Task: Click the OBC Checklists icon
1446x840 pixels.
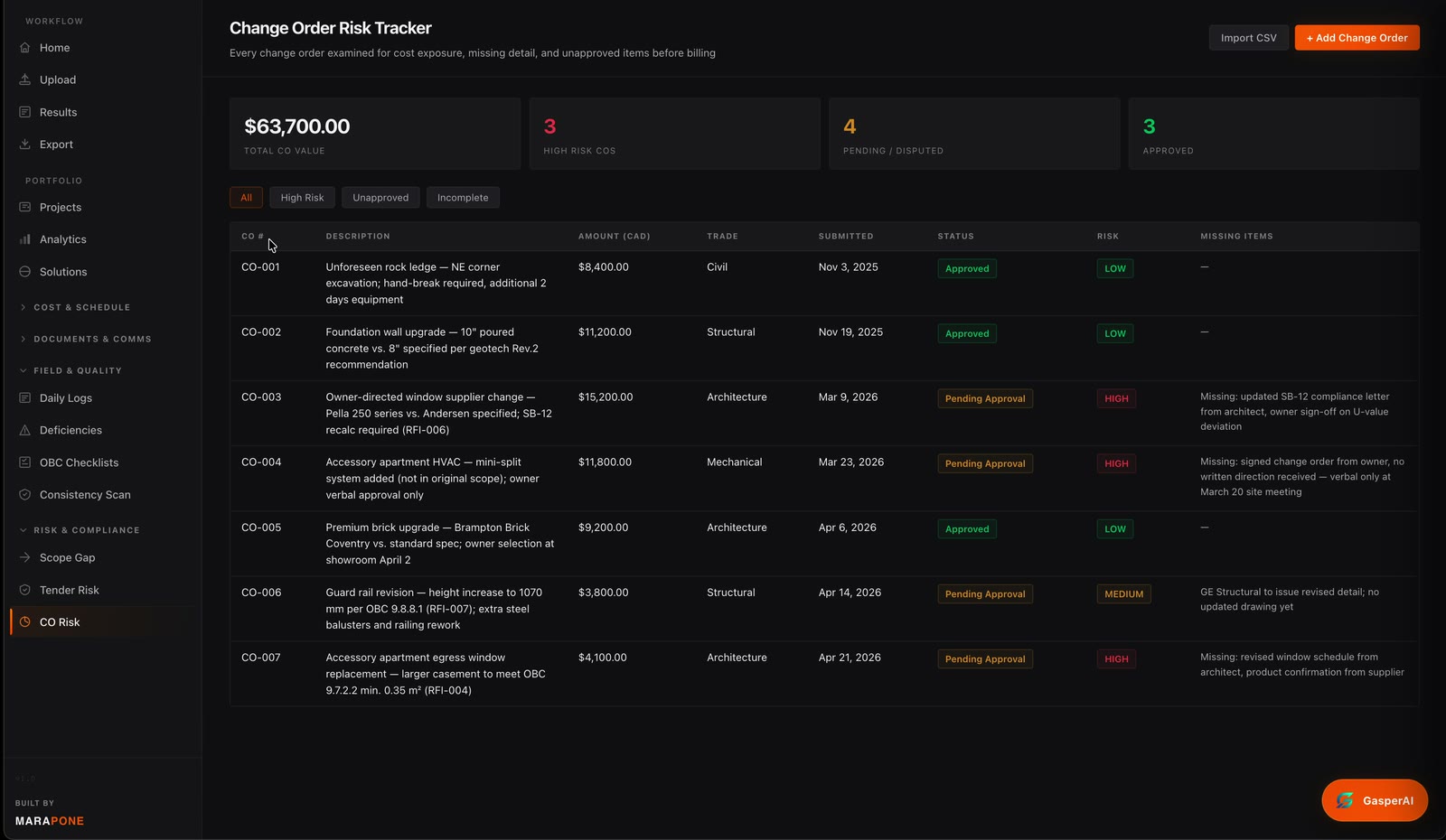Action: [x=25, y=462]
